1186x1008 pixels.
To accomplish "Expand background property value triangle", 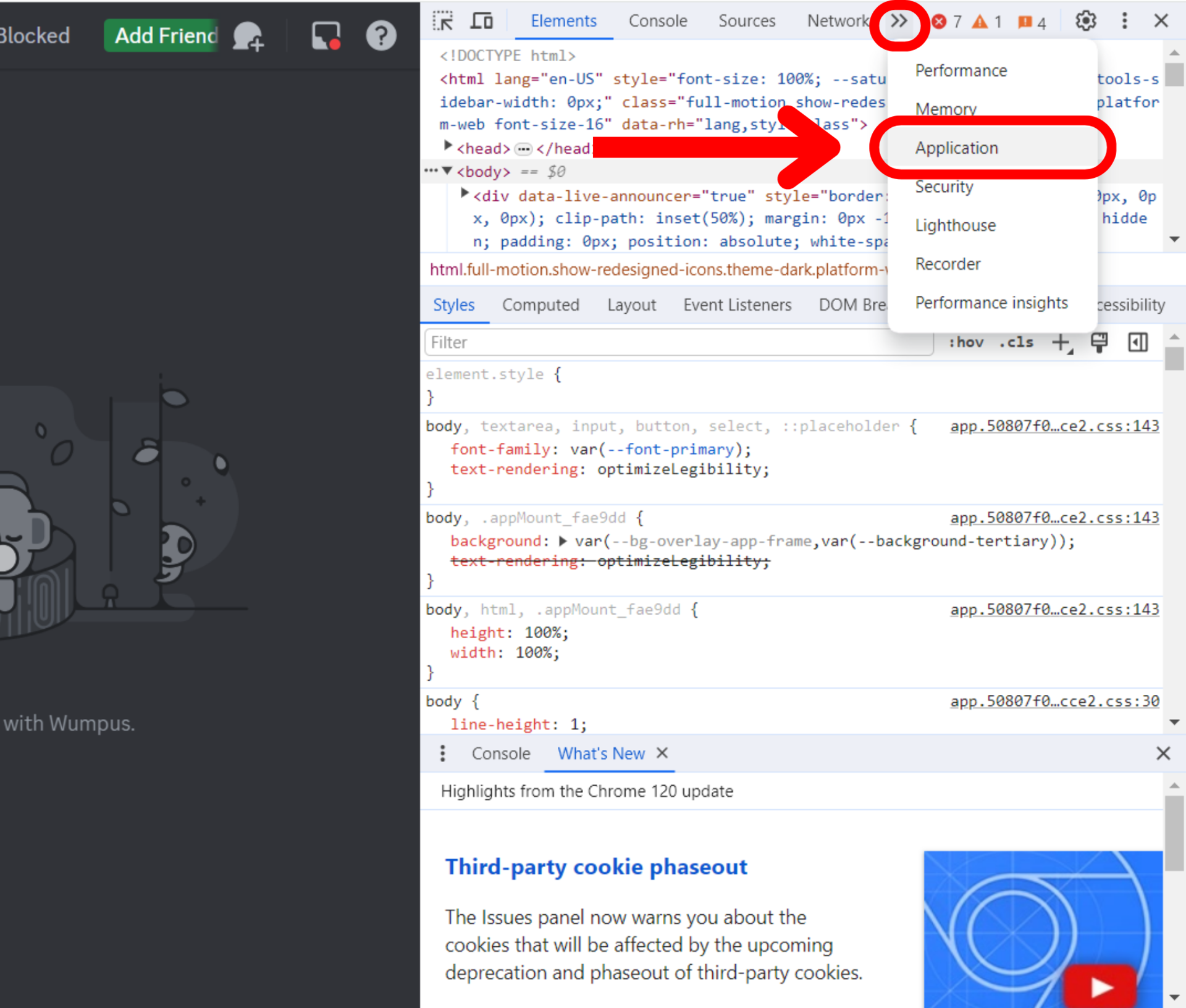I will 562,541.
